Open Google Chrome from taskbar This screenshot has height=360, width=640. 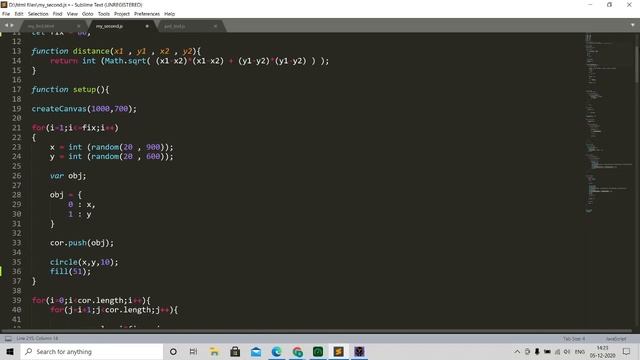[x=298, y=351]
